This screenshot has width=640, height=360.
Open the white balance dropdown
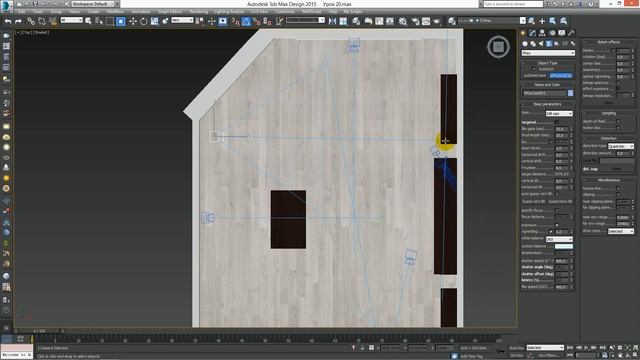coord(559,239)
